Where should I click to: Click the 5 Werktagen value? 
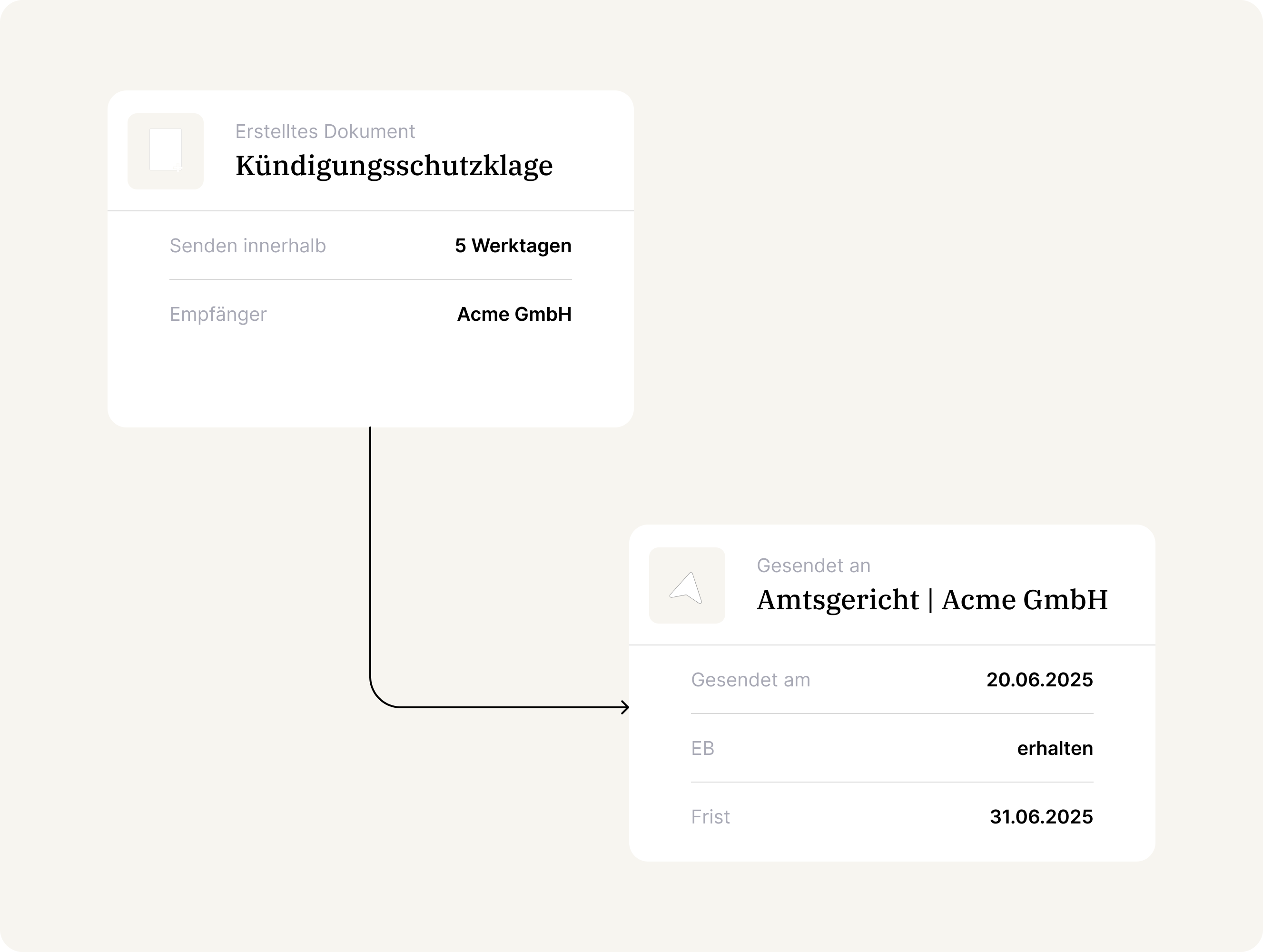tap(513, 246)
